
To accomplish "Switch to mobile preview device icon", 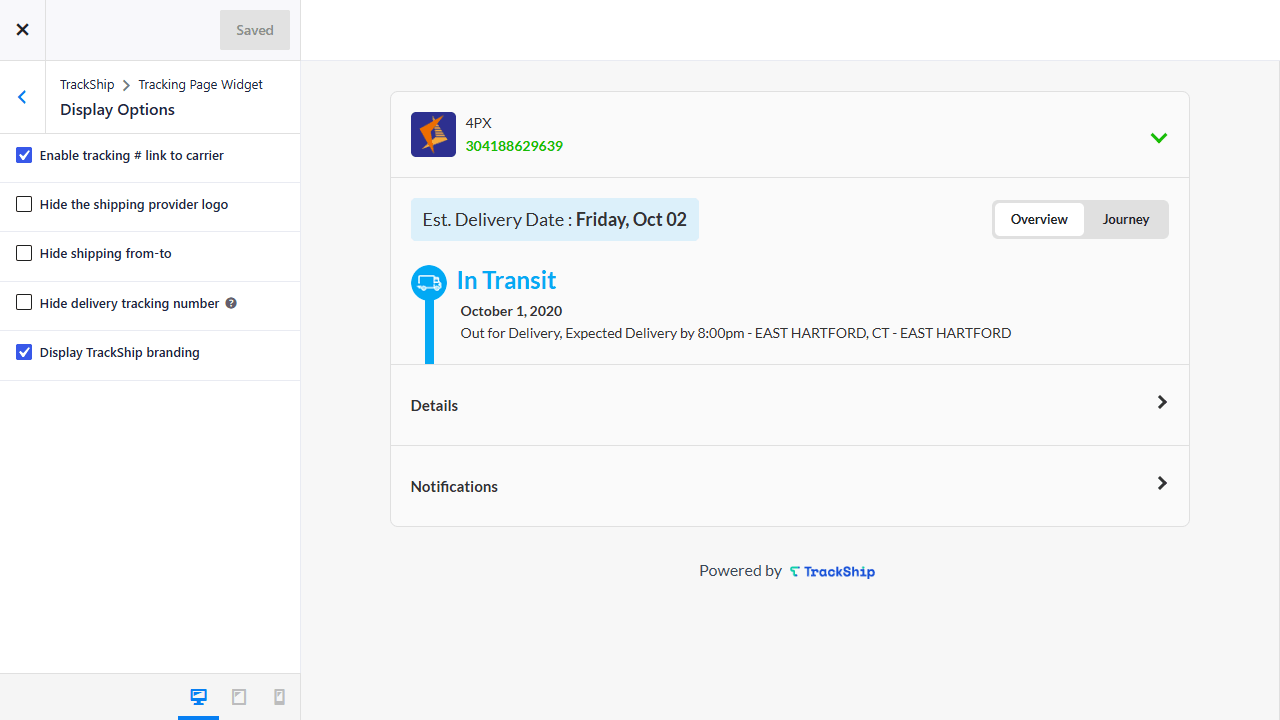I will (x=279, y=697).
